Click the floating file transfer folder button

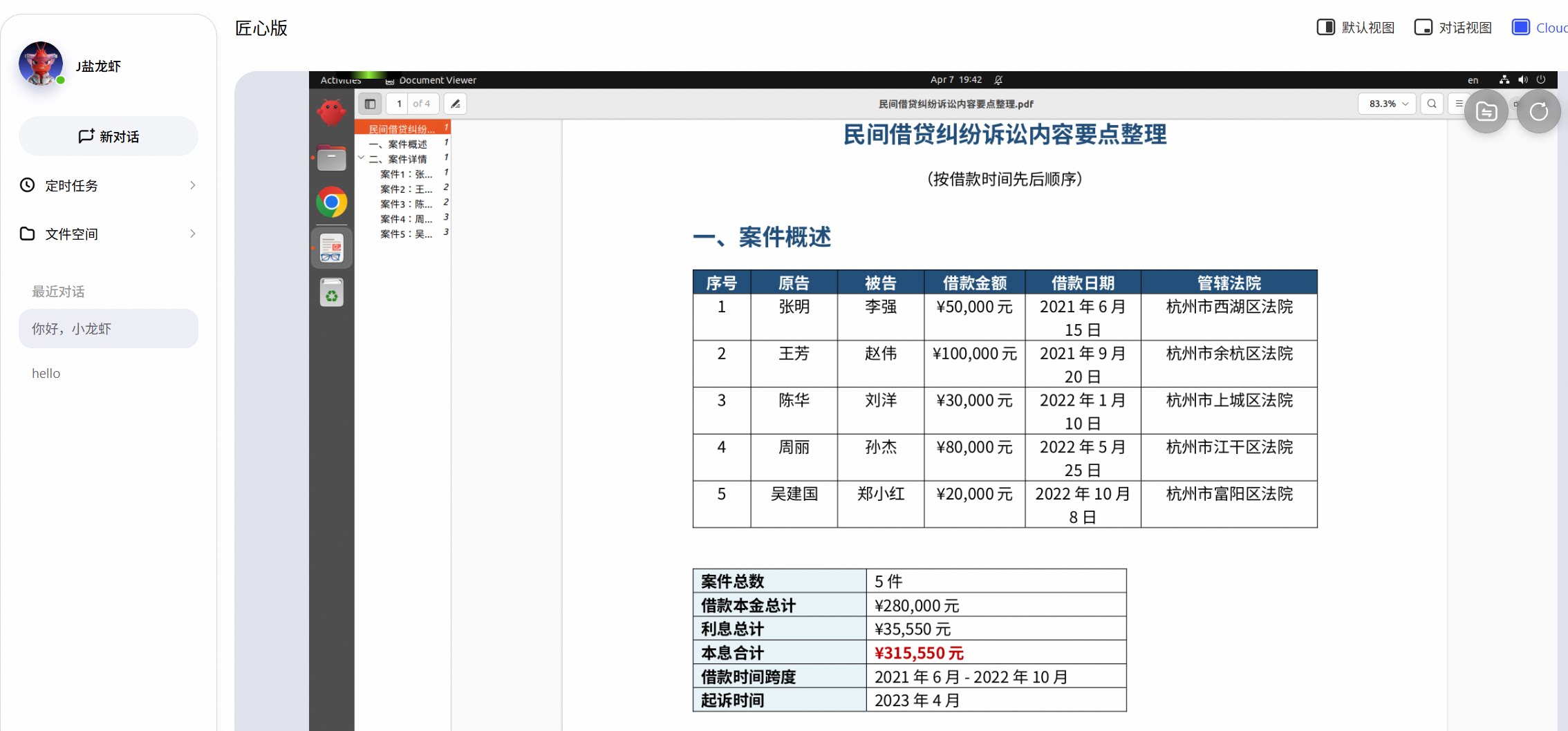(x=1486, y=111)
